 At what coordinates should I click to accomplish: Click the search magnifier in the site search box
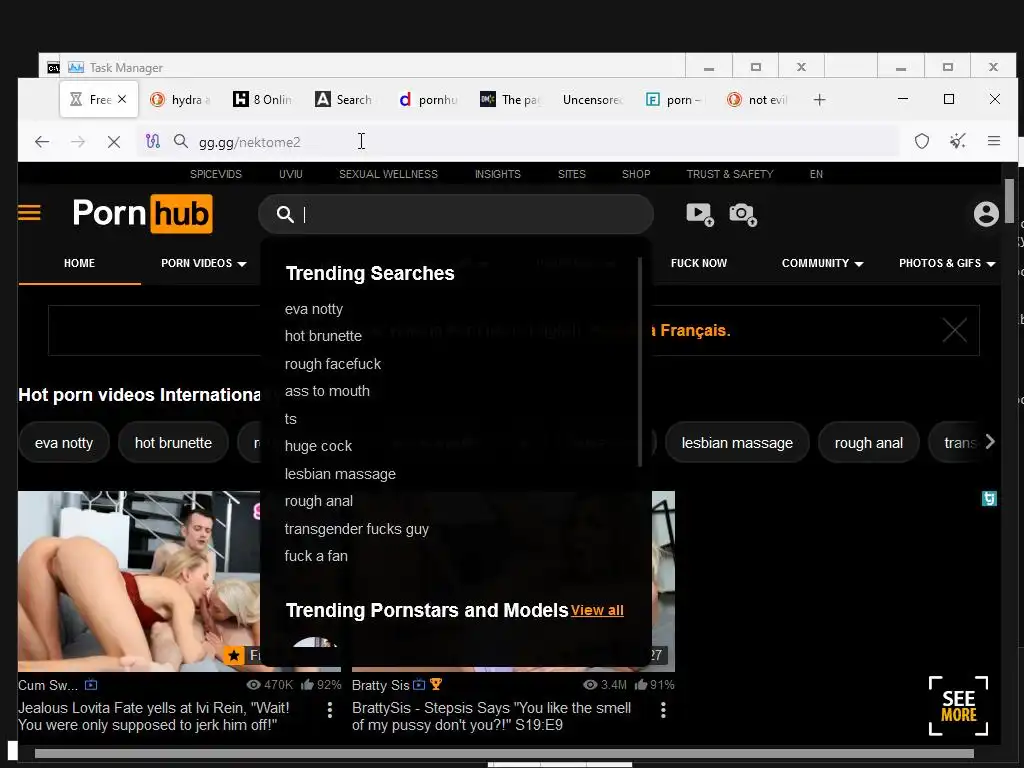click(x=285, y=214)
